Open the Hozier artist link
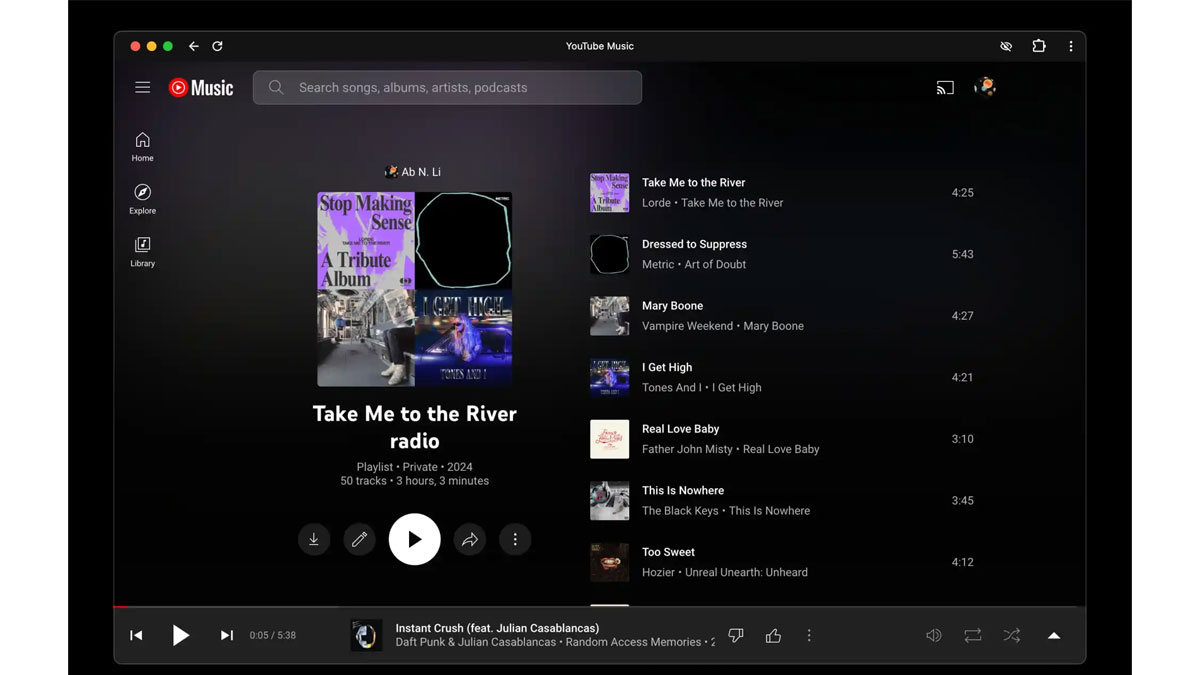Image resolution: width=1200 pixels, height=675 pixels. pyautogui.click(x=659, y=573)
